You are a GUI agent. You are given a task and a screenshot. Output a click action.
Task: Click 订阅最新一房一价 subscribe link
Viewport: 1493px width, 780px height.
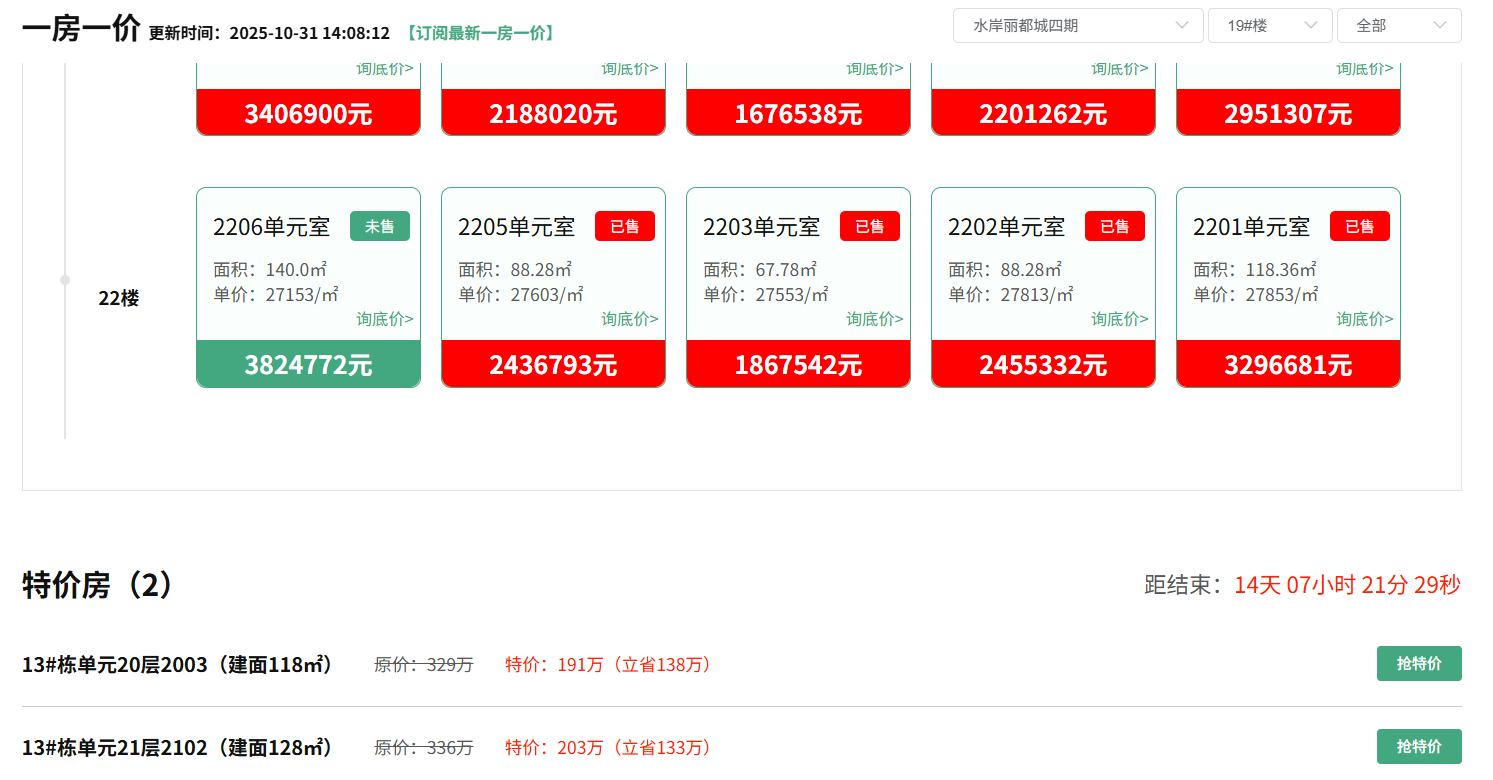(479, 33)
